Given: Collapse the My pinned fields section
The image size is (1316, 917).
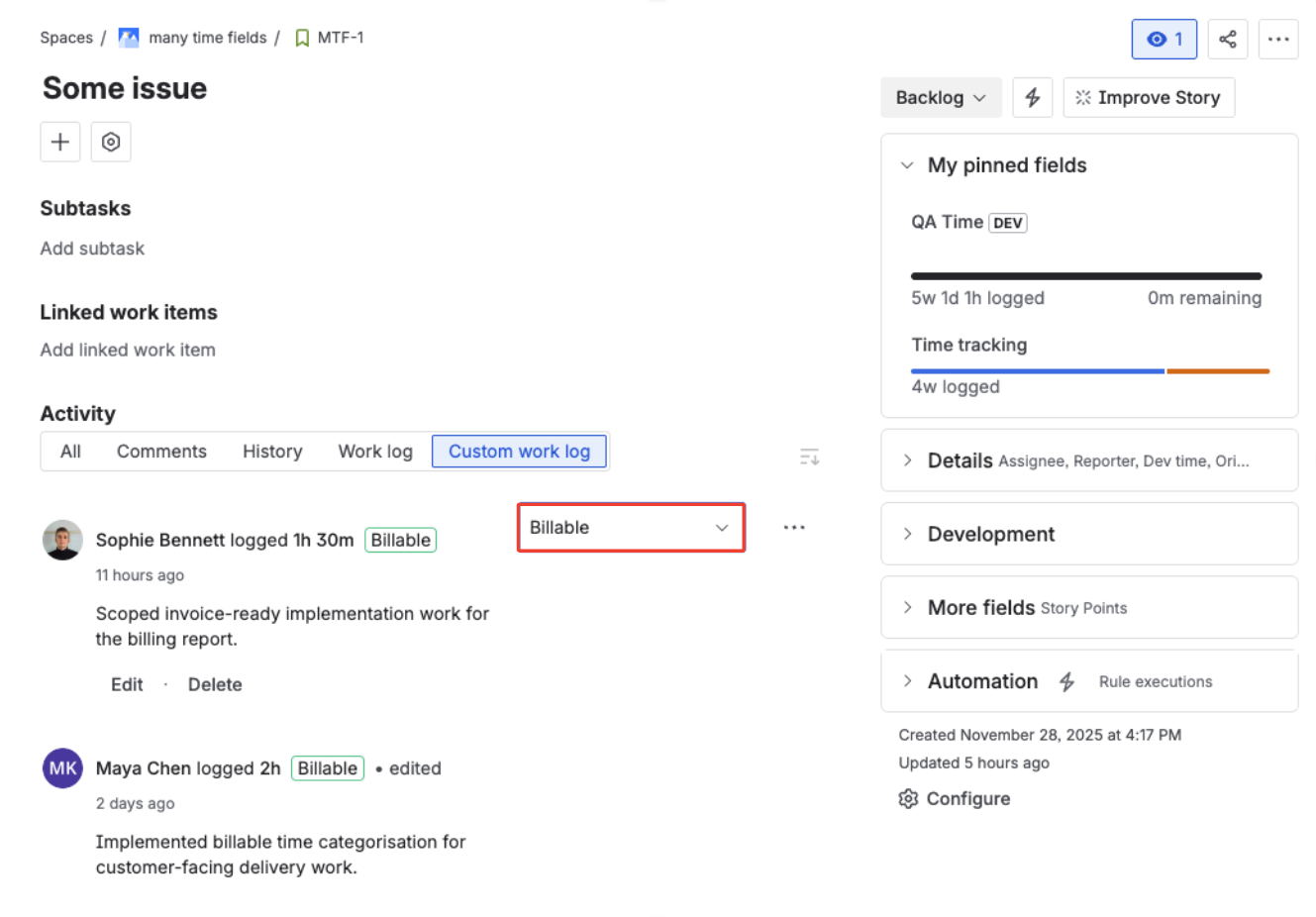Looking at the screenshot, I should (907, 165).
